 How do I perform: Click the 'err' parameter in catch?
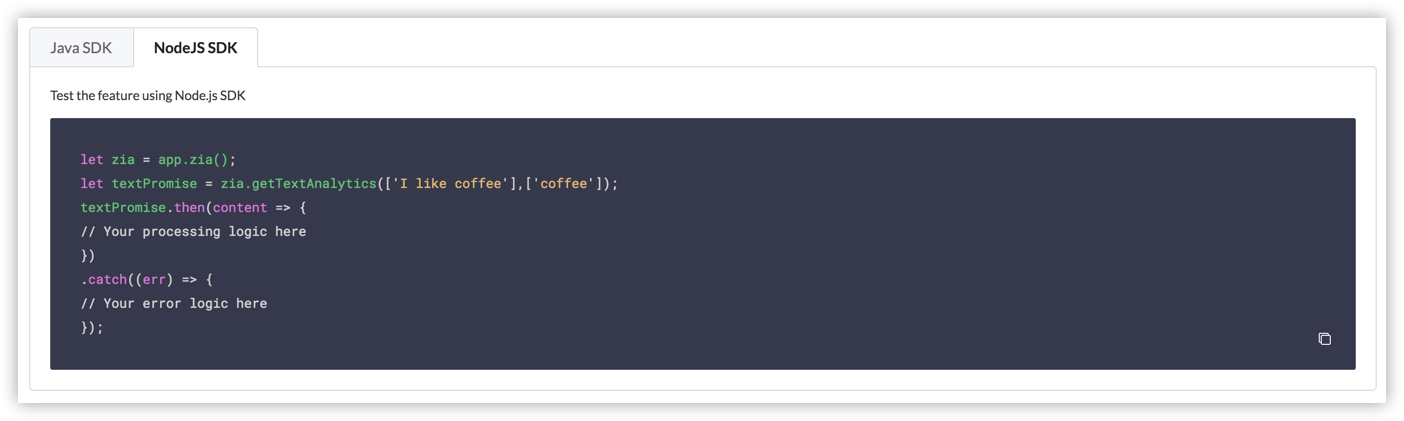[x=155, y=280]
